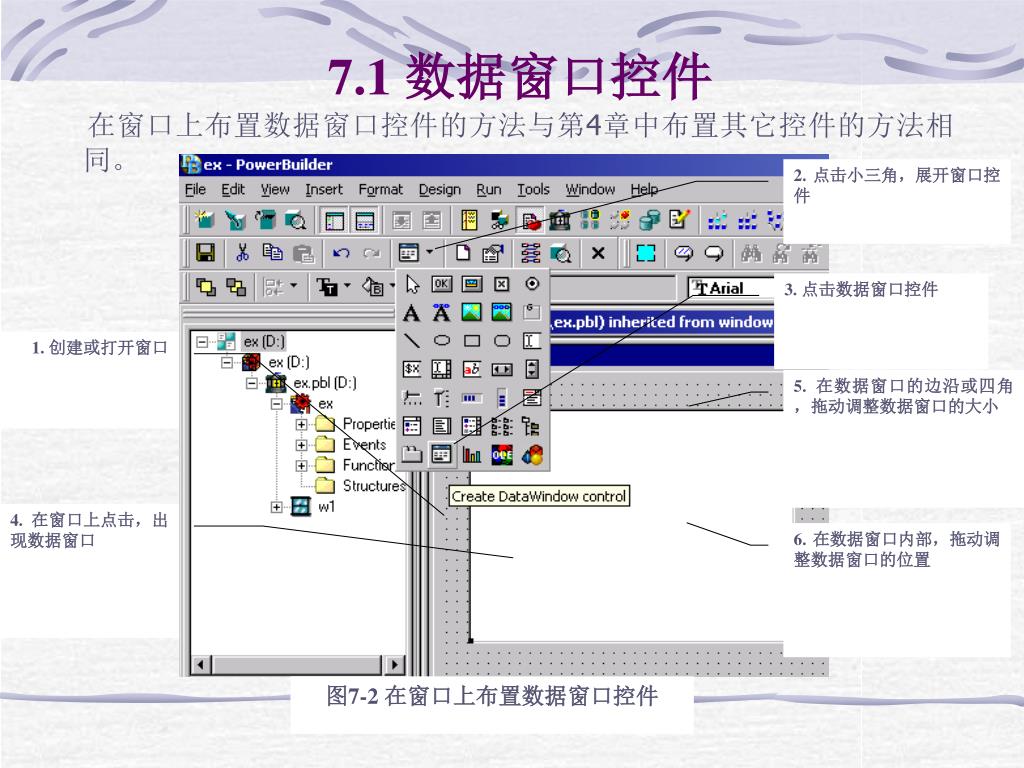Select the vertical scrollbar control
Viewport: 1024px width, 768px height.
(x=532, y=369)
